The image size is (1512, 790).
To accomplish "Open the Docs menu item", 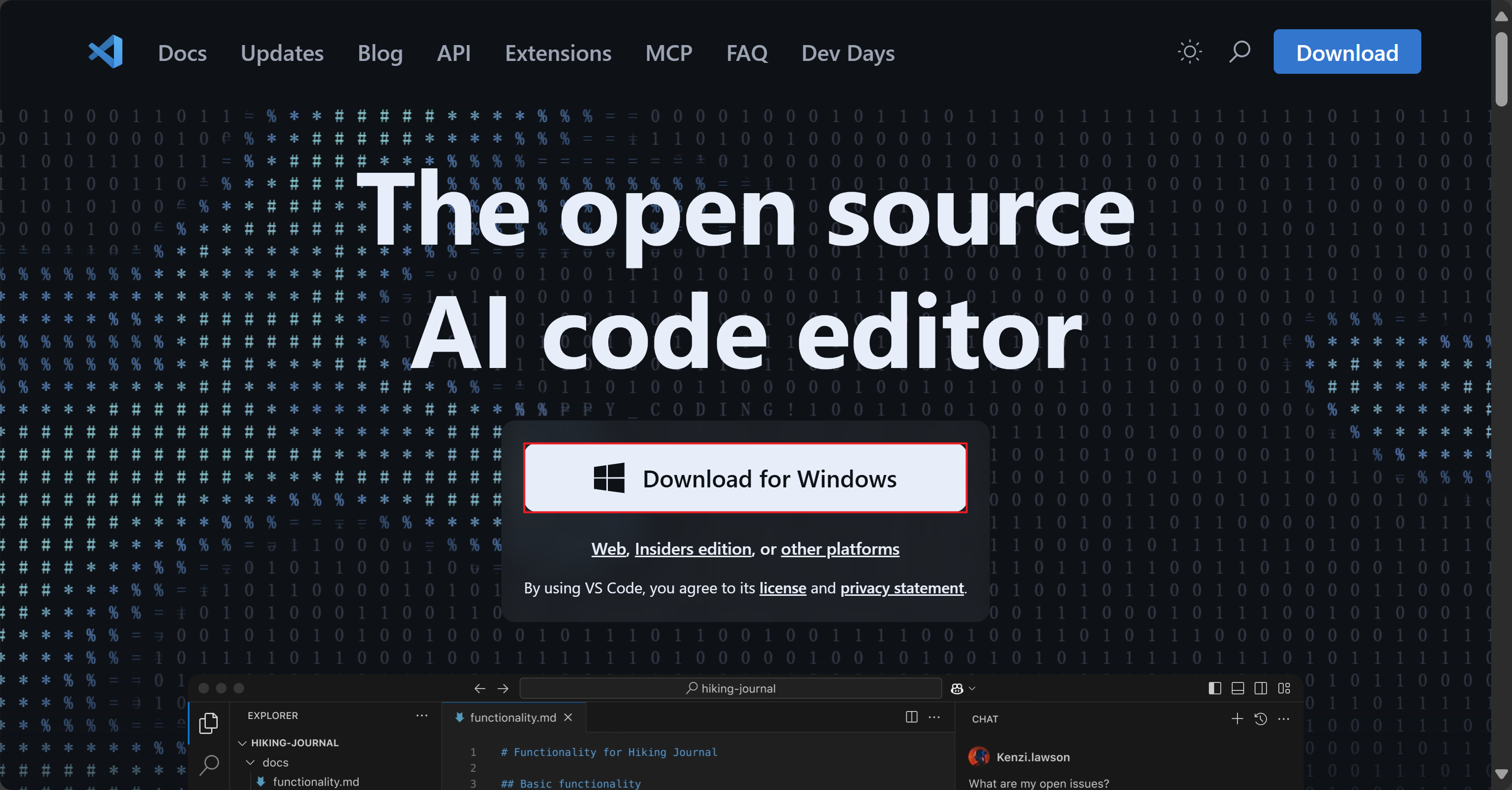I will pyautogui.click(x=182, y=53).
